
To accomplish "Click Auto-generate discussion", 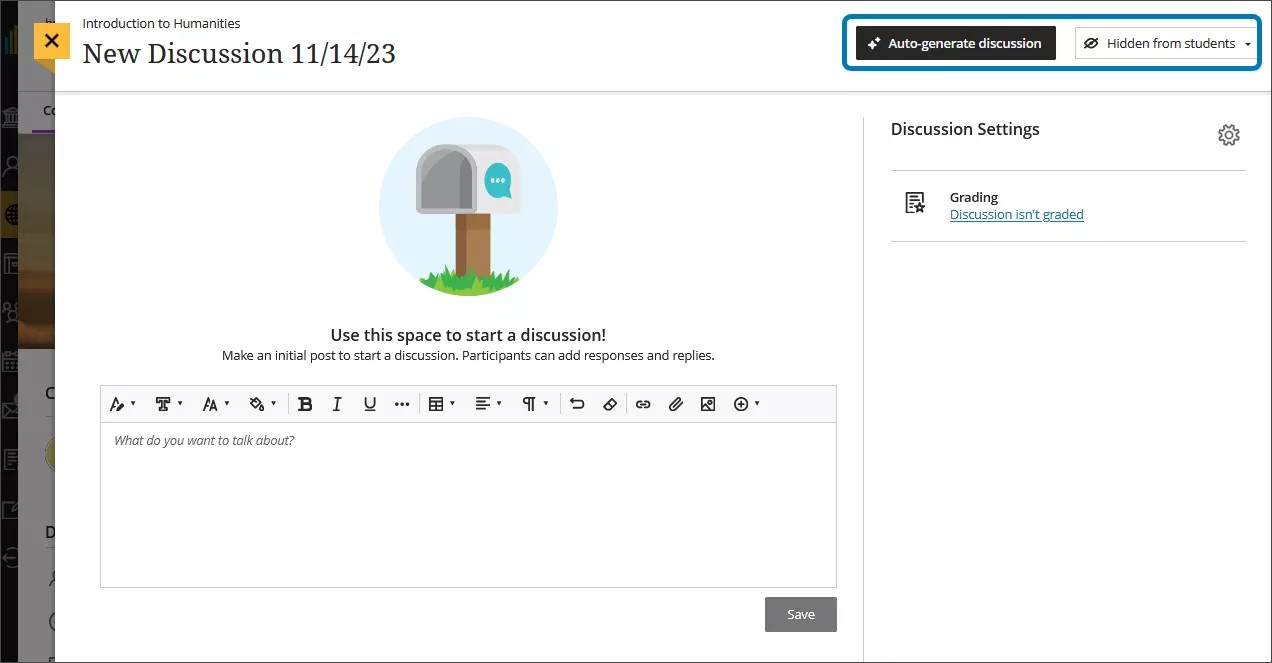I will (x=954, y=43).
